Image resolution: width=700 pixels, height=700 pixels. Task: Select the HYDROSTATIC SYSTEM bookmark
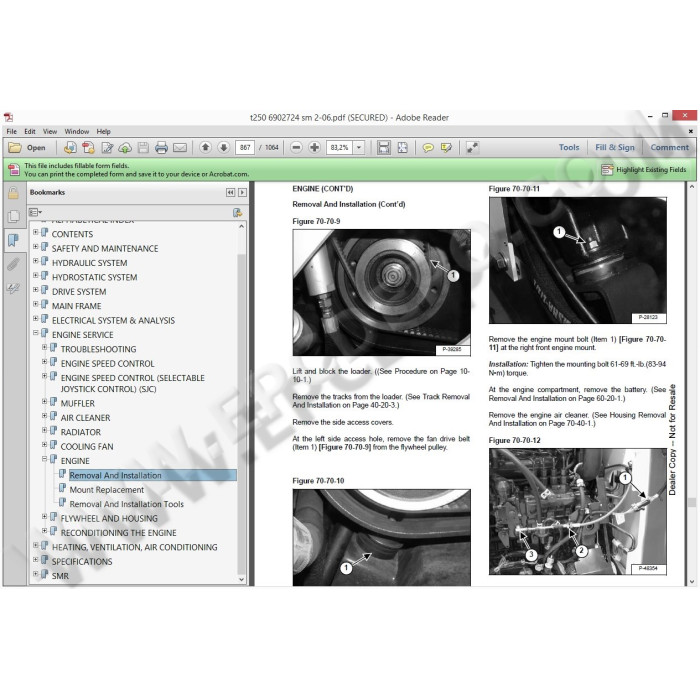[95, 277]
